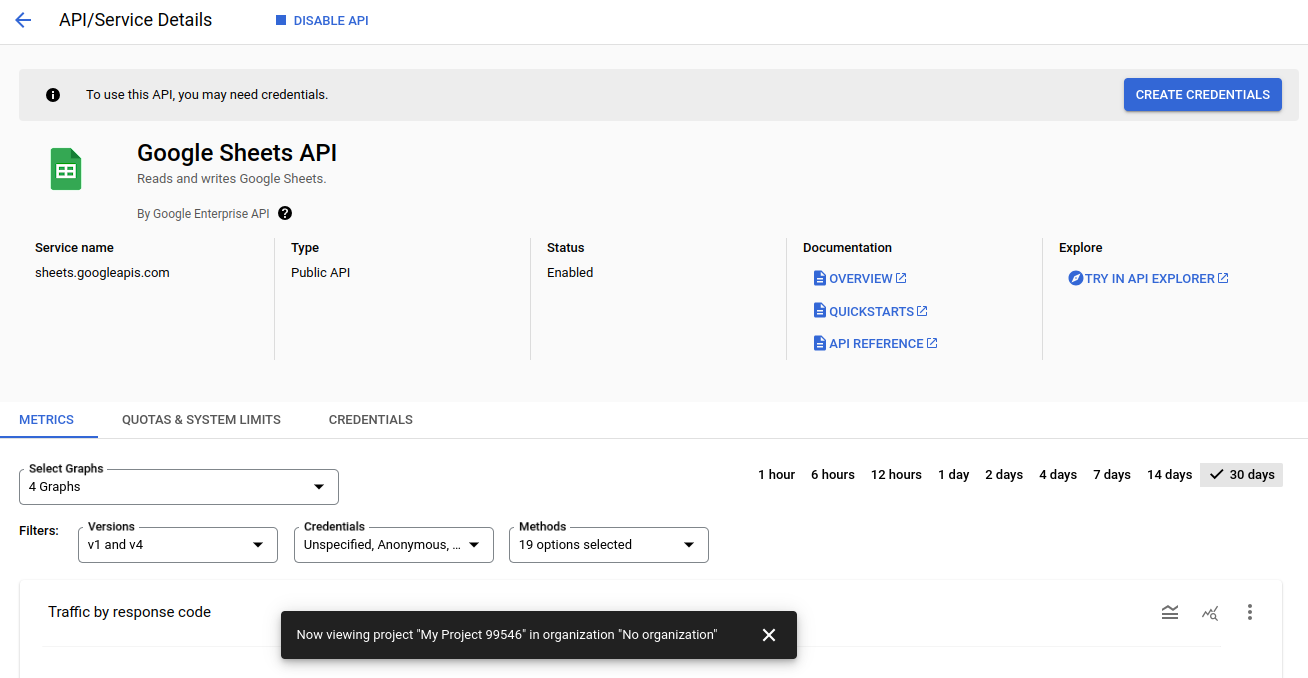Viewport: 1308px width, 678px height.
Task: Click the Disable API square icon
Action: pyautogui.click(x=281, y=20)
